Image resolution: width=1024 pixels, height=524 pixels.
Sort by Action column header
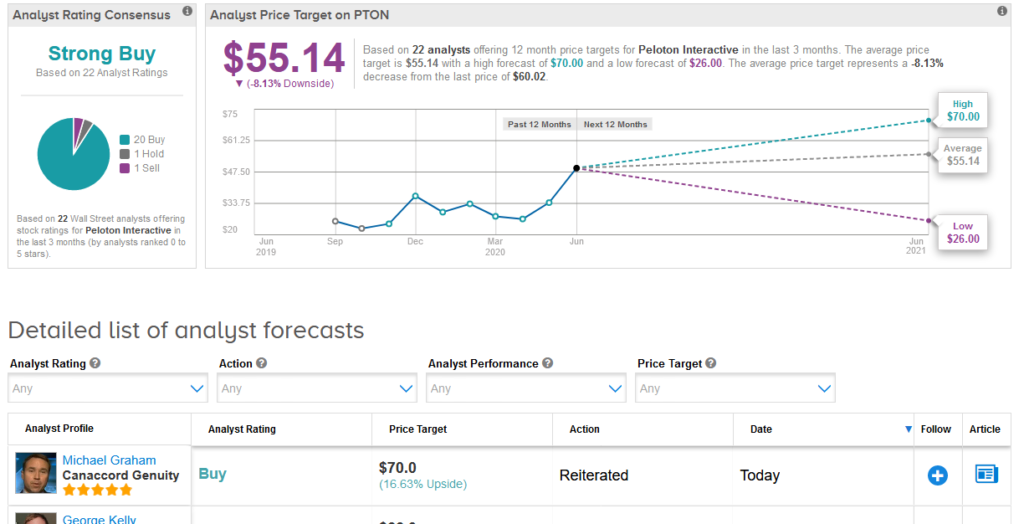pyautogui.click(x=584, y=429)
